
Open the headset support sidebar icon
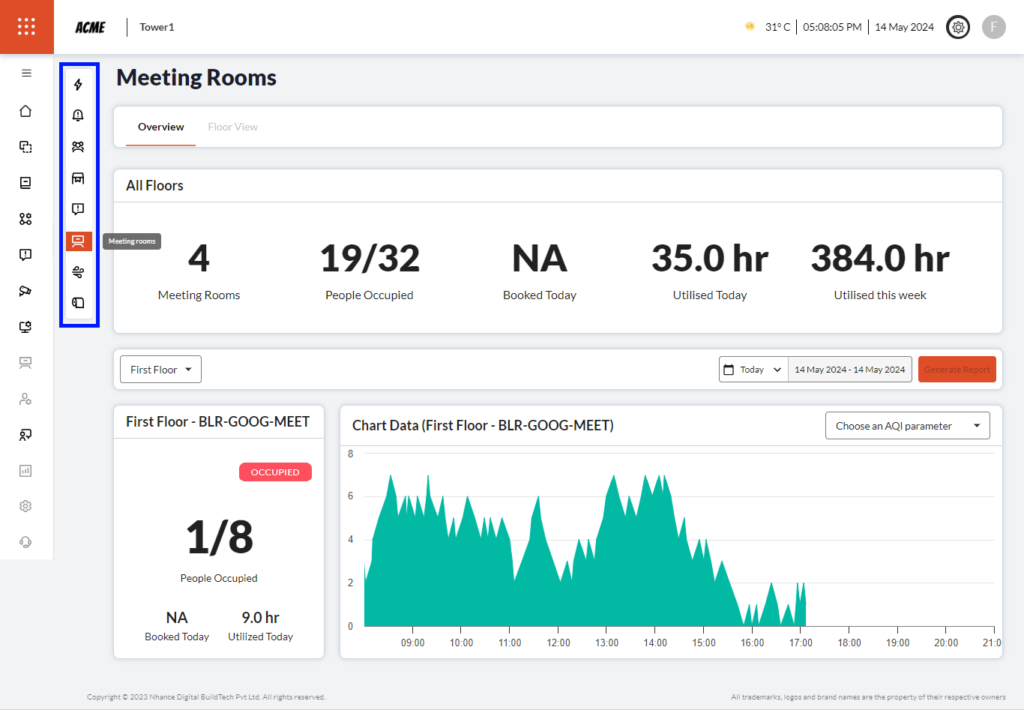point(26,542)
